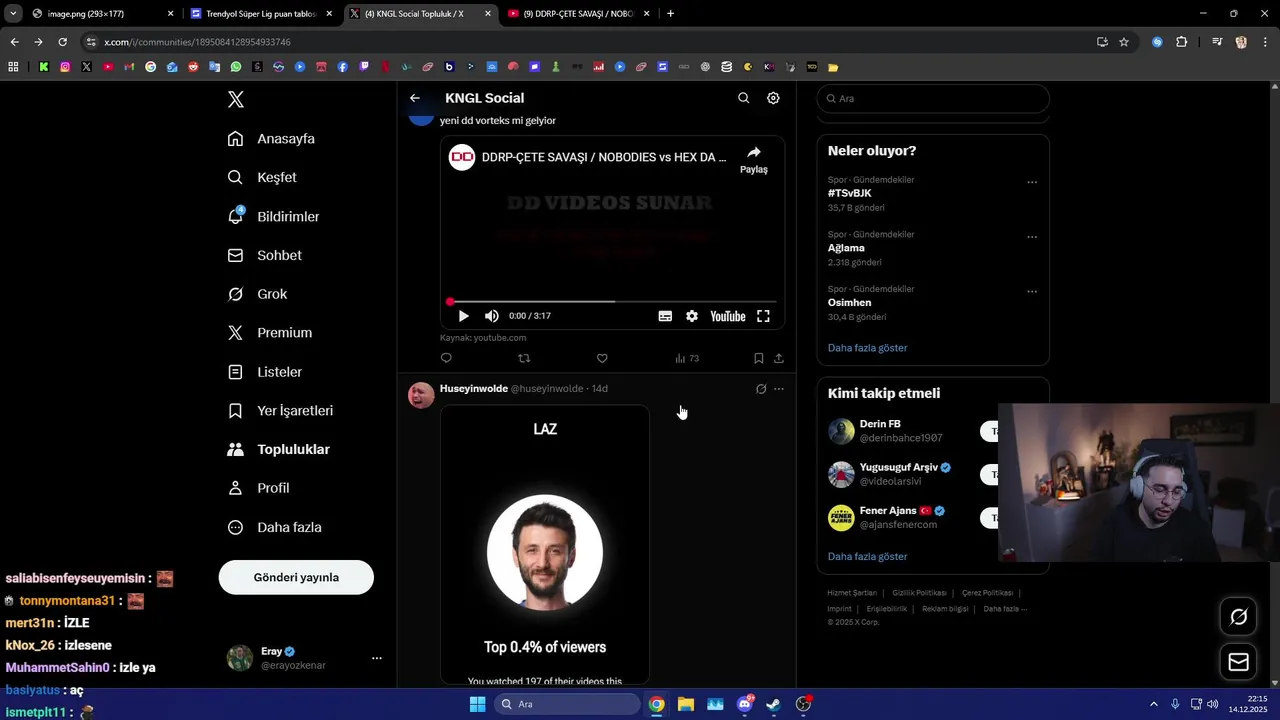The width and height of the screenshot is (1280, 720).
Task: Show hidden system tray icons
Action: pyautogui.click(x=1153, y=704)
